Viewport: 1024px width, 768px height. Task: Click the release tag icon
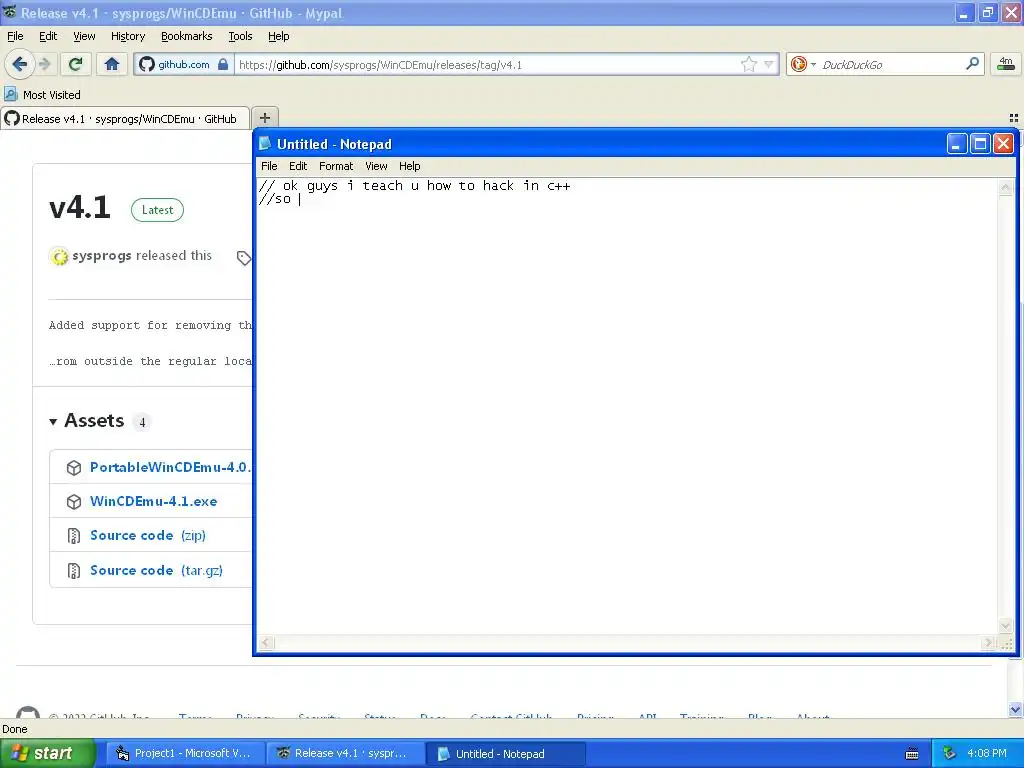(x=244, y=258)
